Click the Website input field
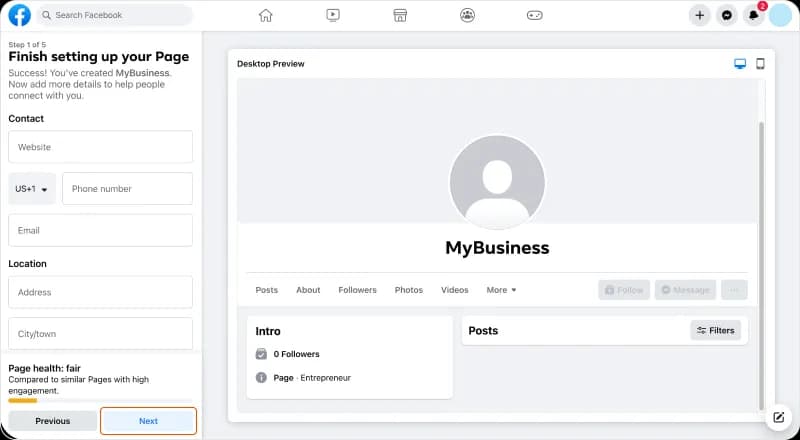Viewport: 800px width, 440px height. click(x=100, y=147)
